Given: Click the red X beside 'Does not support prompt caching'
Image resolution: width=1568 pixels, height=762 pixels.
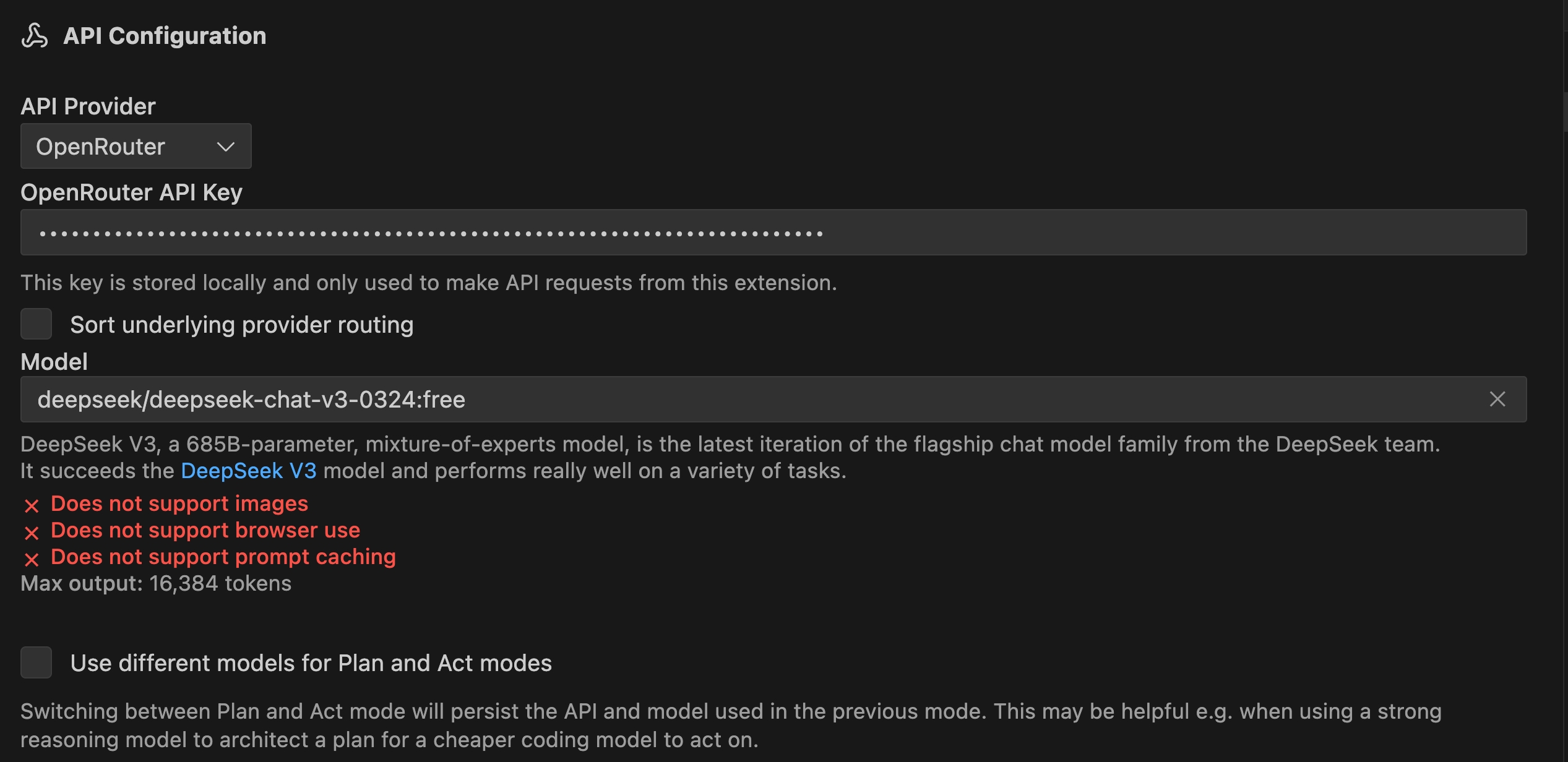Looking at the screenshot, I should click(32, 559).
